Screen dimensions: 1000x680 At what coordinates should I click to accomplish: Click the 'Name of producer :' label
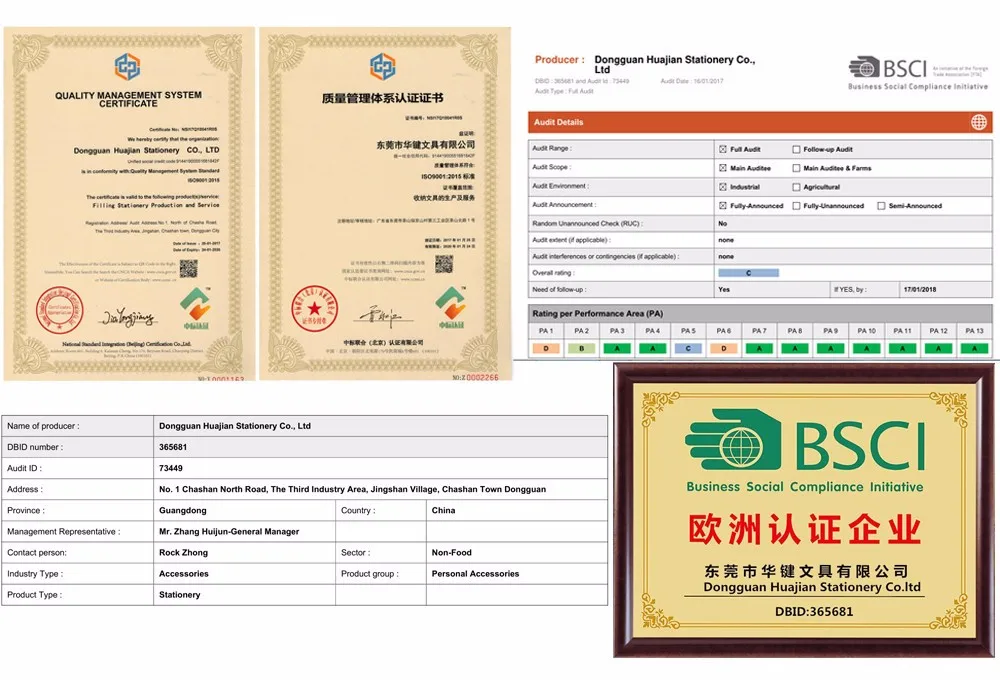[43, 426]
